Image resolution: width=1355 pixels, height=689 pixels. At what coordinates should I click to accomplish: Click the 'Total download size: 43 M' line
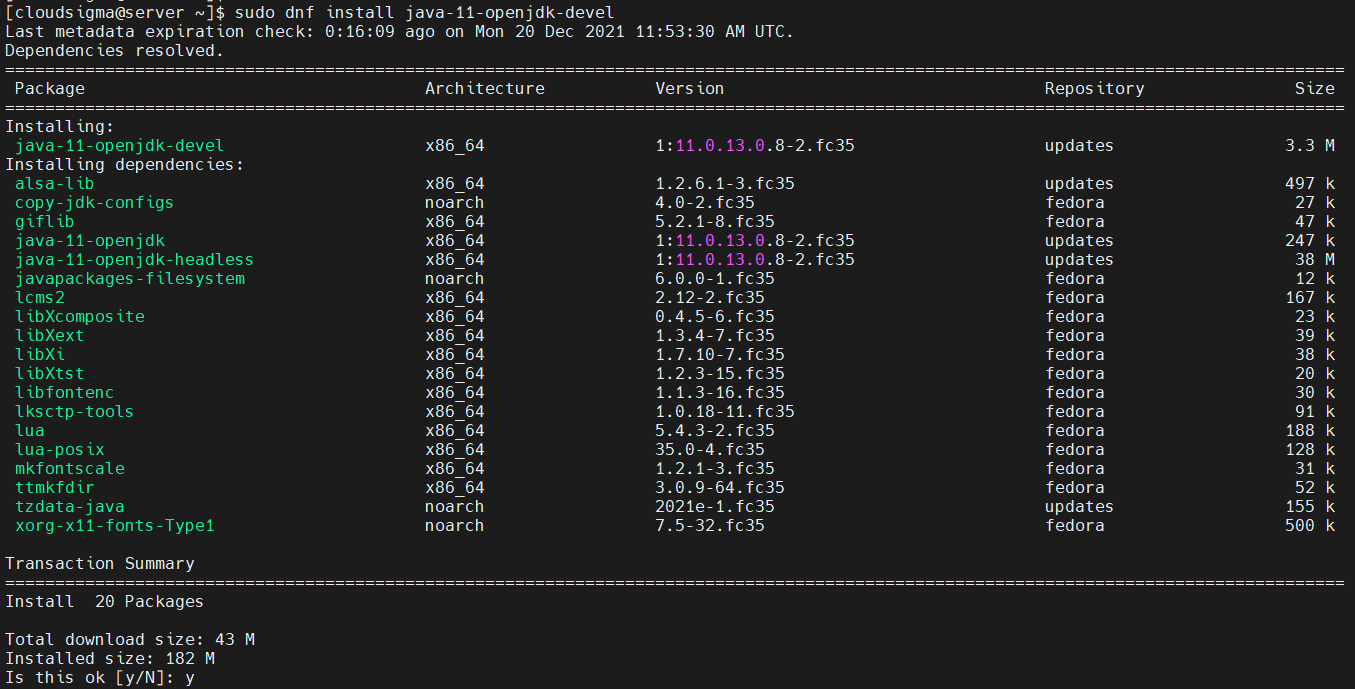[130, 640]
